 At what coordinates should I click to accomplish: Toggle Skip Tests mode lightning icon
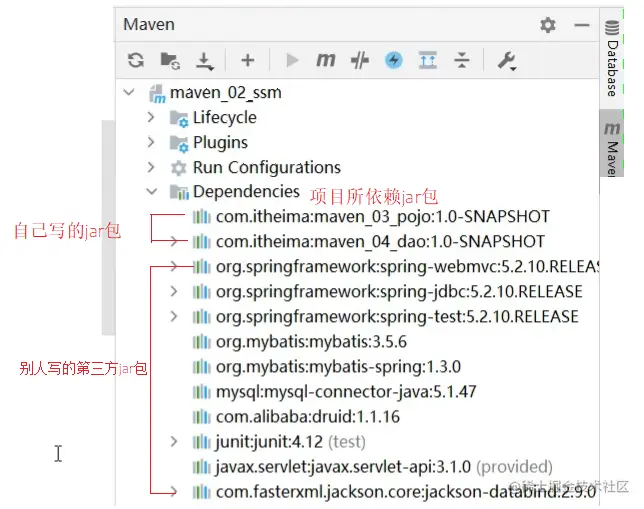[393, 60]
